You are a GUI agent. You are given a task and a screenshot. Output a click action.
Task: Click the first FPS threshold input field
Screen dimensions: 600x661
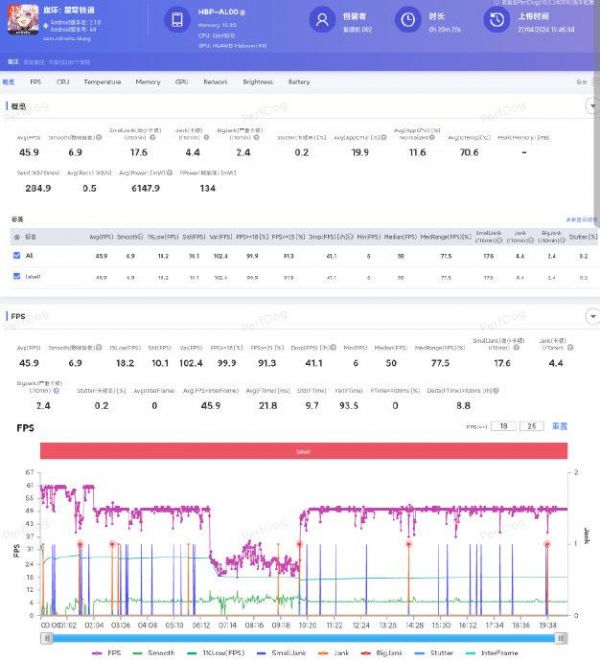click(x=507, y=426)
